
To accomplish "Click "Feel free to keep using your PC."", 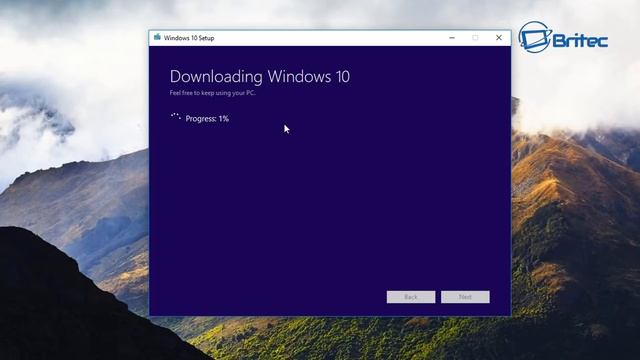I will (213, 93).
